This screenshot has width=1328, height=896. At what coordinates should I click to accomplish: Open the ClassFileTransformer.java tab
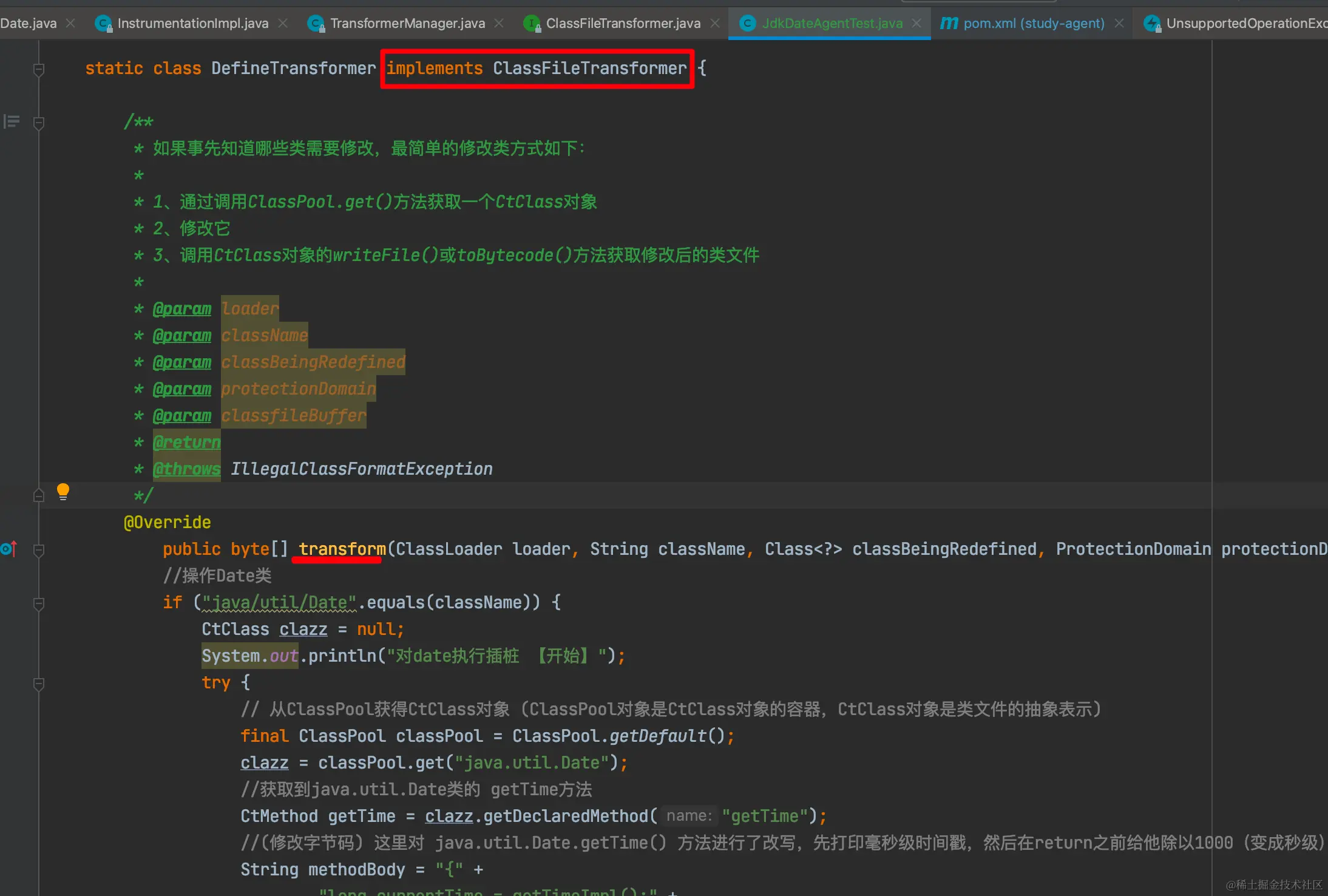coord(623,24)
